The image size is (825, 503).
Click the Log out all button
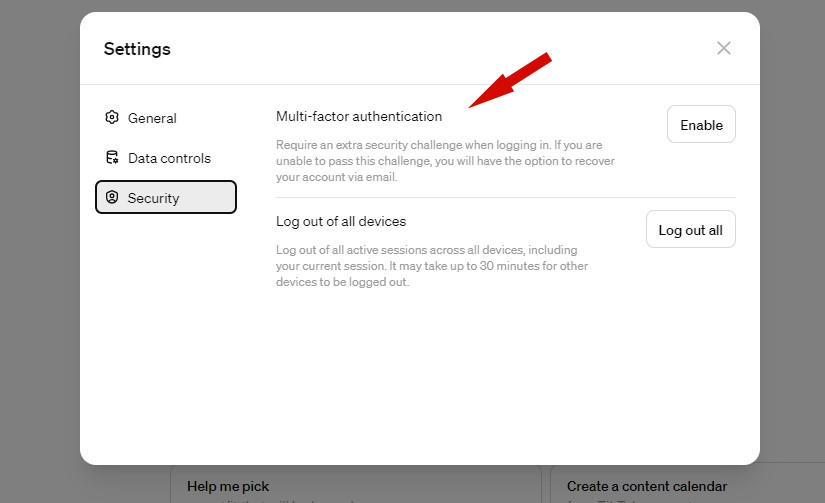click(x=691, y=230)
